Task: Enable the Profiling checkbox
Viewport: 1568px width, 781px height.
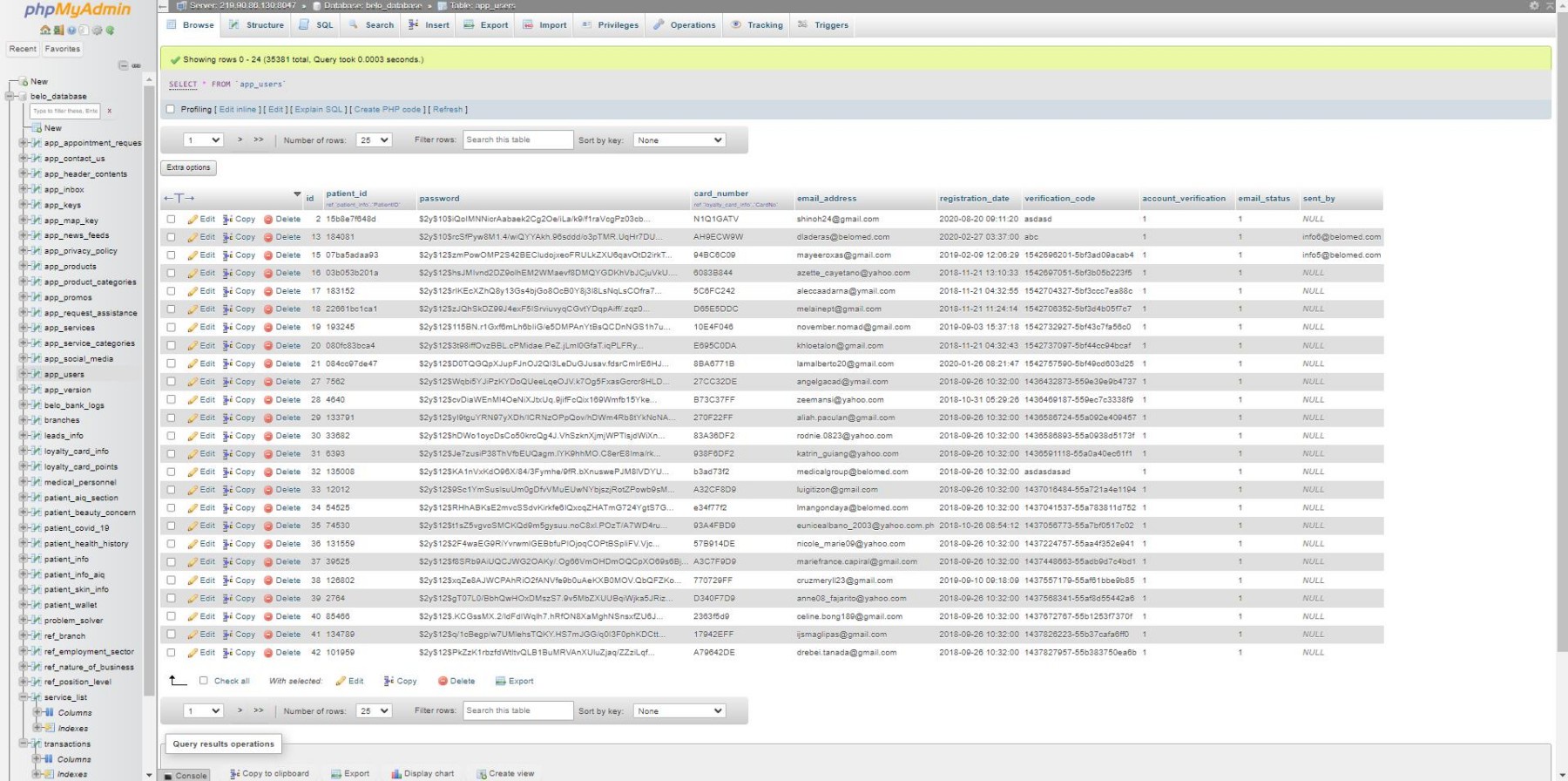Action: point(171,110)
